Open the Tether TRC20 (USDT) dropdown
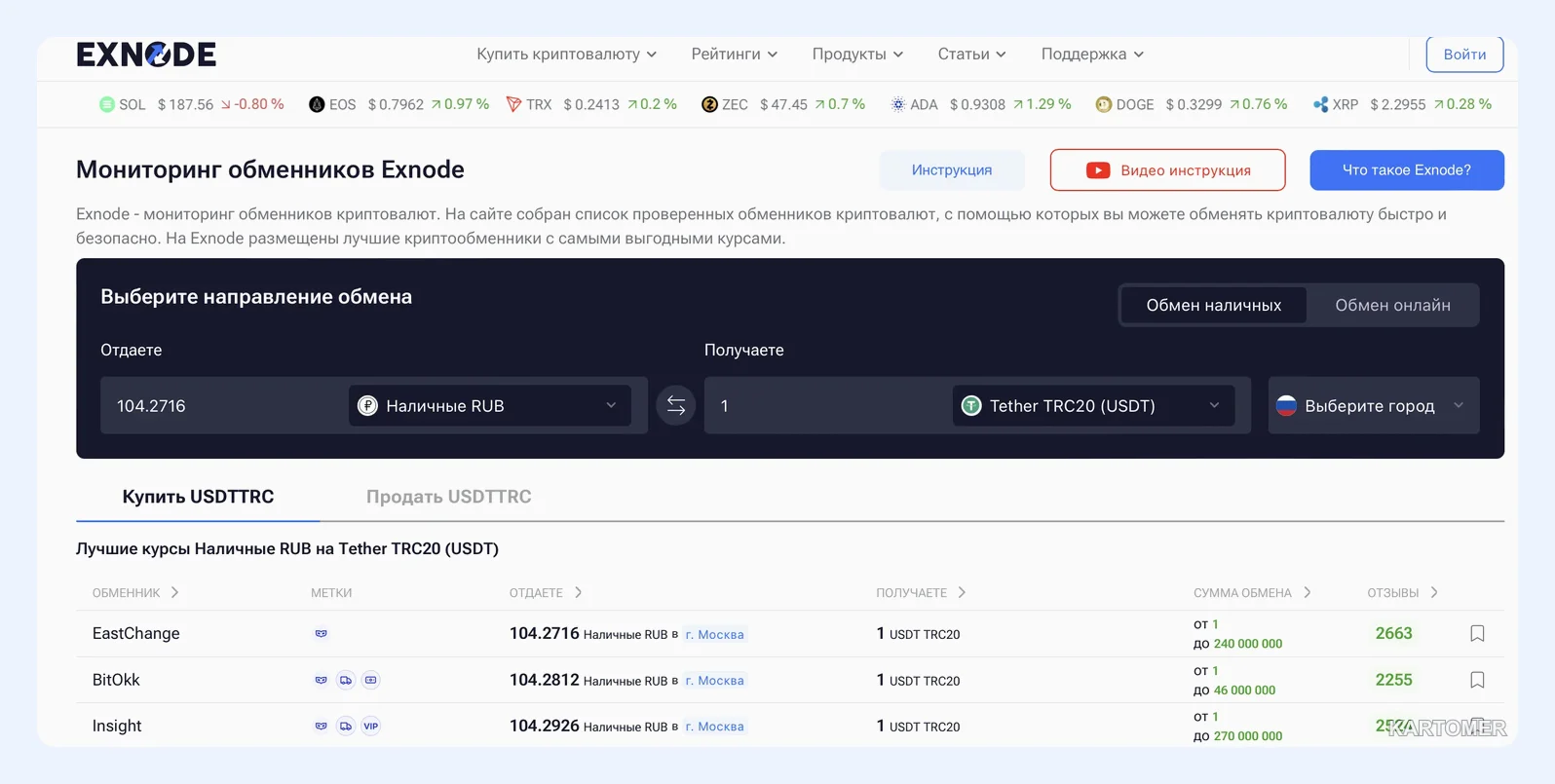The width and height of the screenshot is (1555, 784). (x=1093, y=406)
